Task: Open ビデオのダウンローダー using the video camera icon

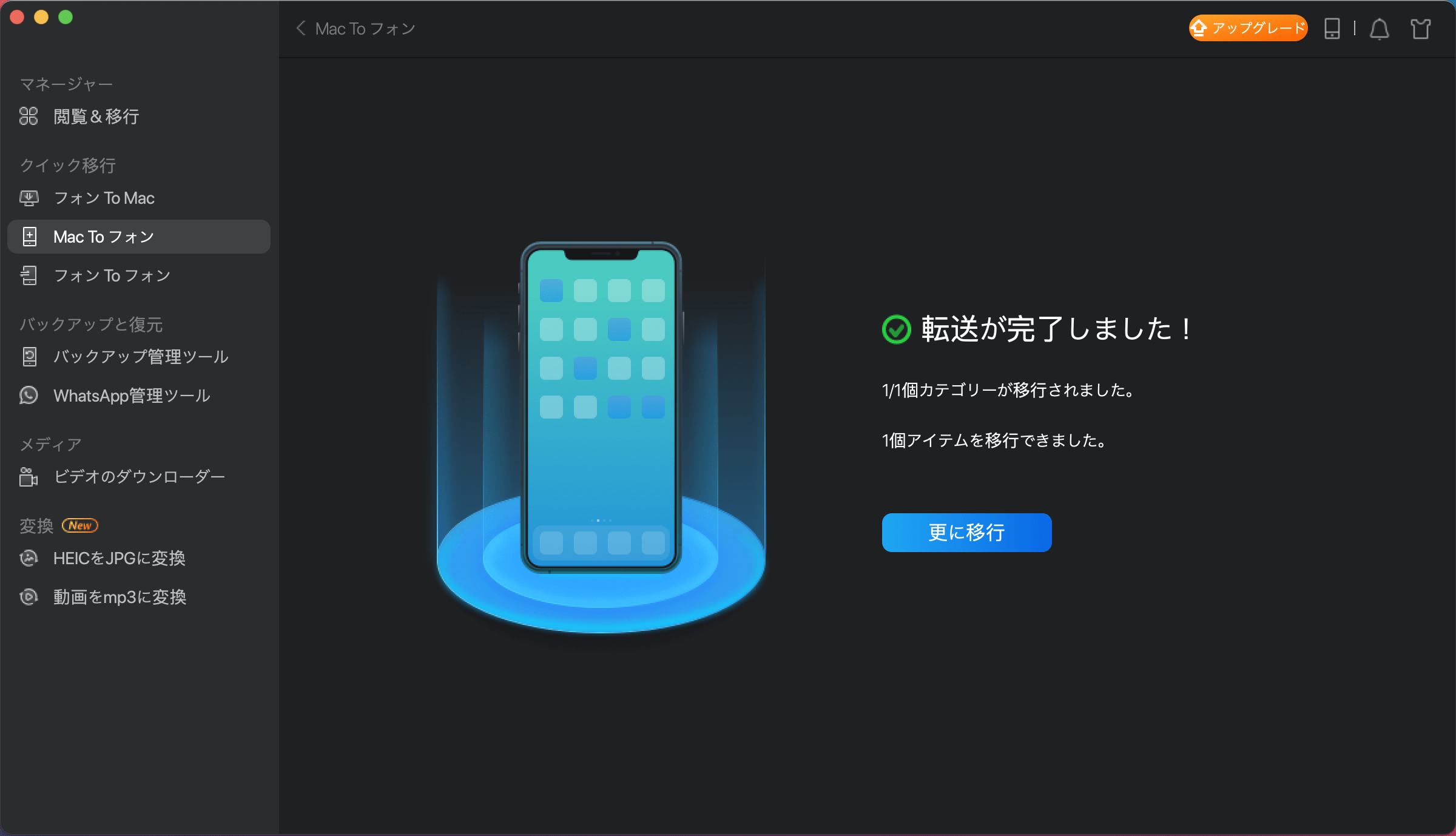Action: (x=29, y=477)
